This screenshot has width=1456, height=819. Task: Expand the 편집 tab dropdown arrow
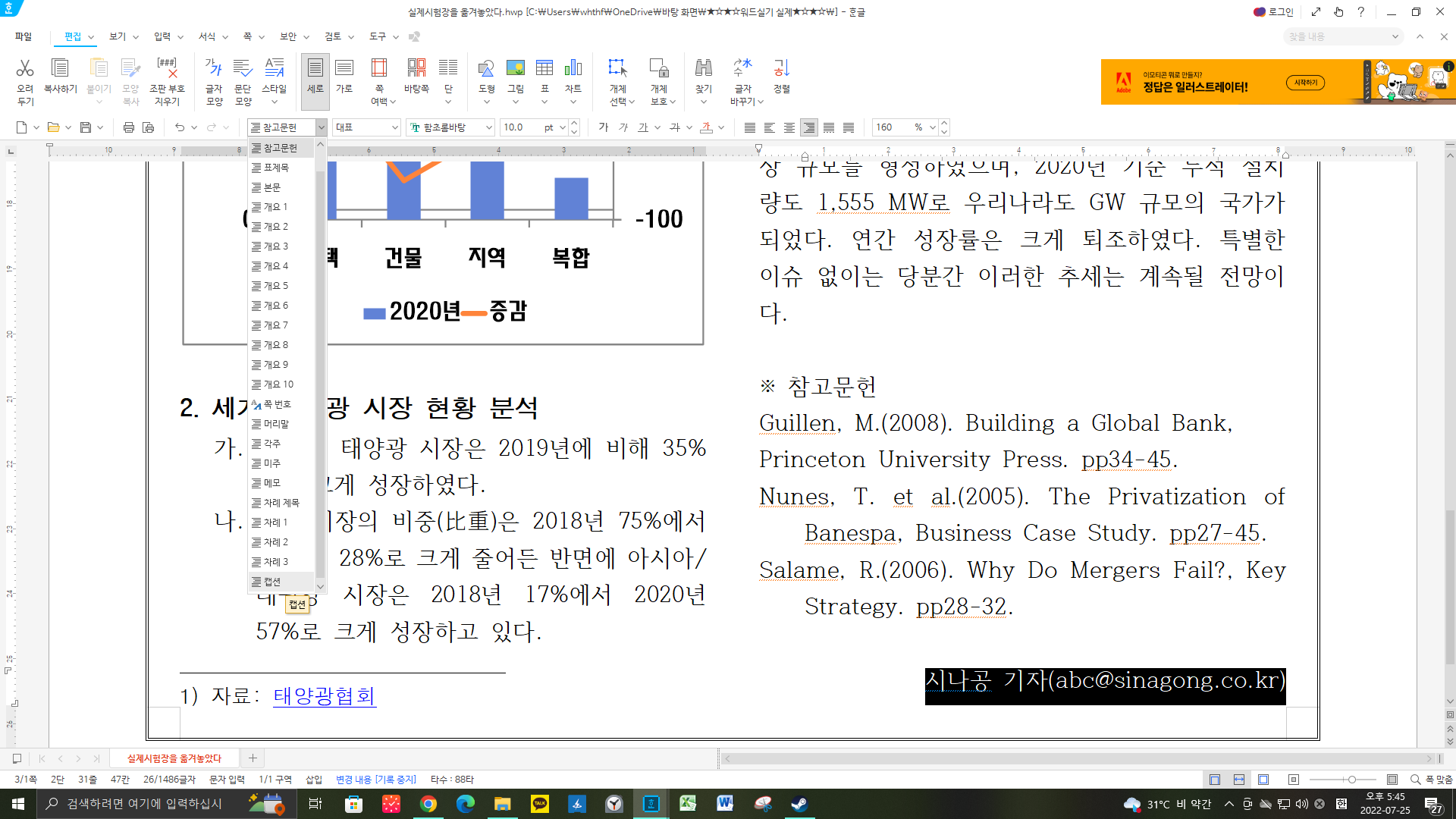(91, 36)
